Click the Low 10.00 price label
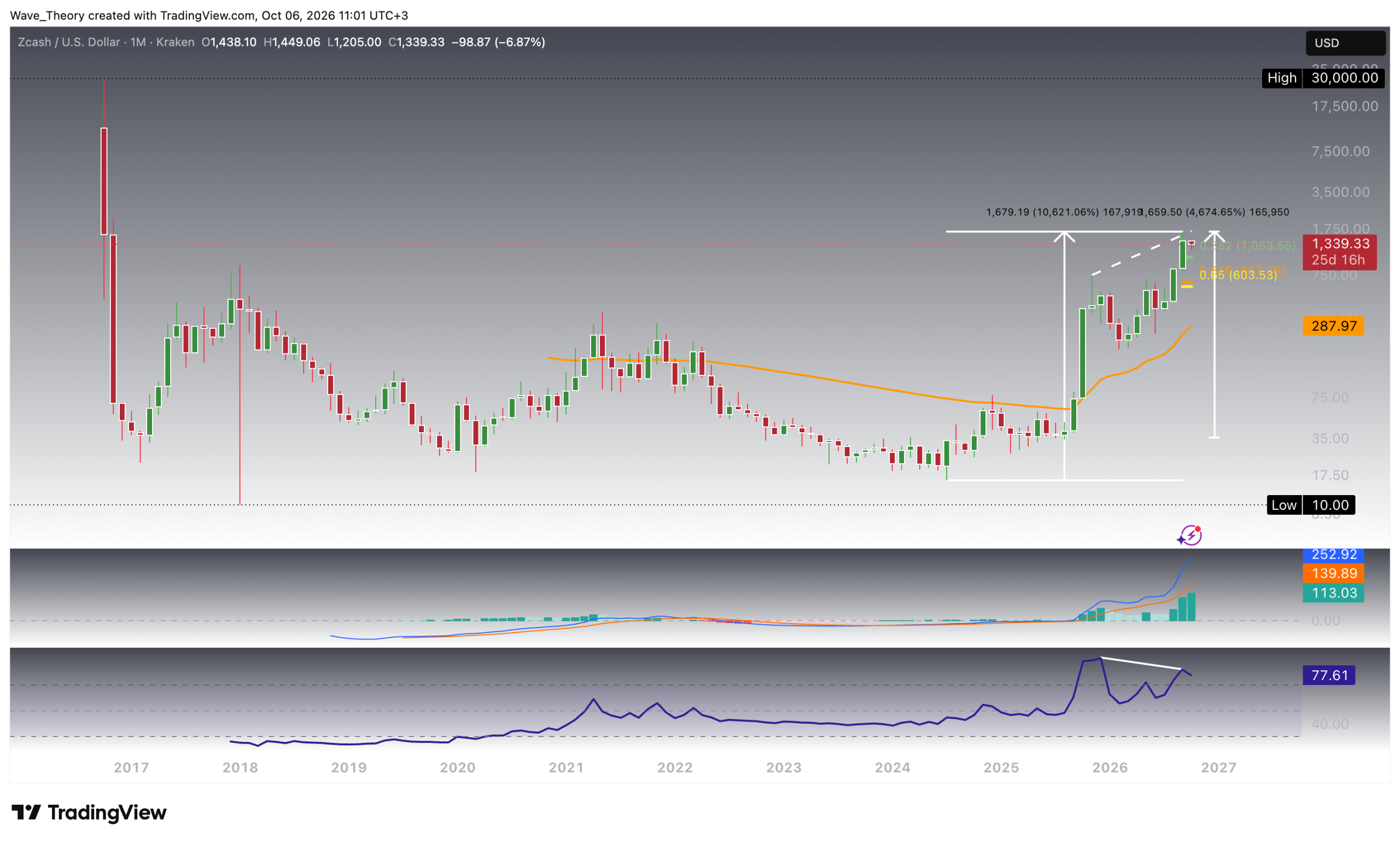 [1311, 505]
